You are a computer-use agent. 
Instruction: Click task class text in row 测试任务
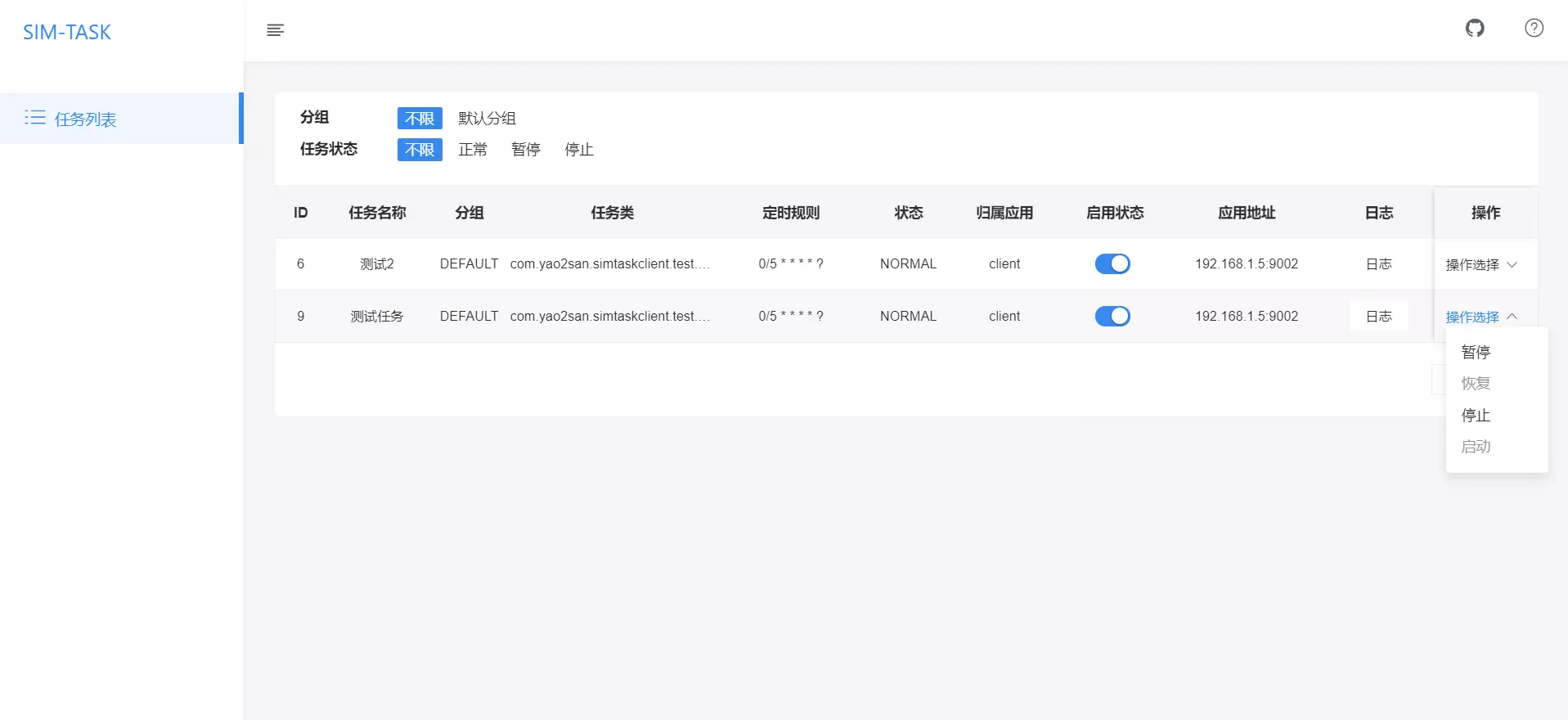(610, 316)
